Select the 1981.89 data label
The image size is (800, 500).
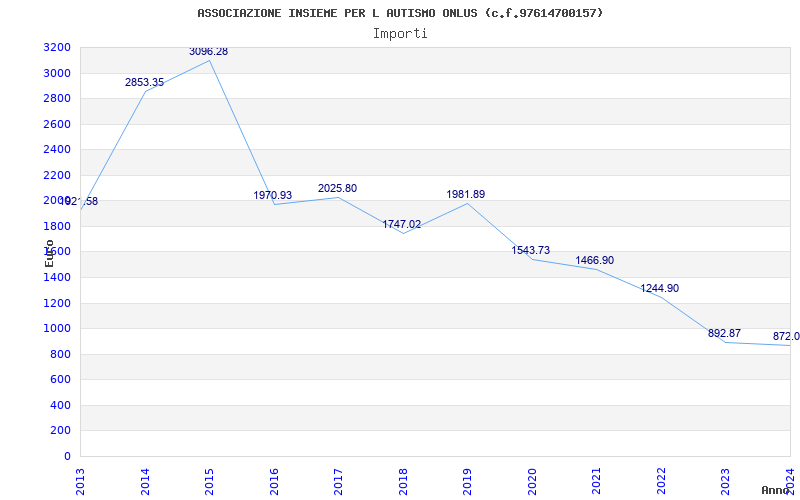[x=466, y=194]
